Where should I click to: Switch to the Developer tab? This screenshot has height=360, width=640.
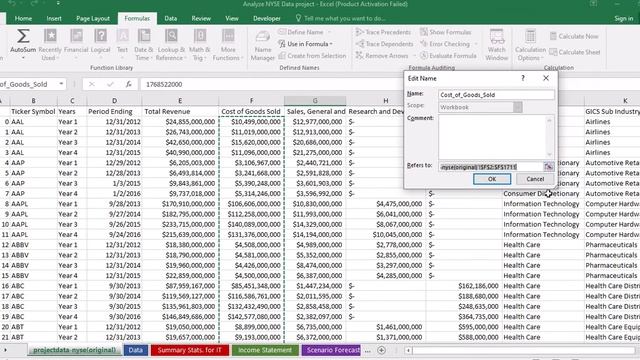click(x=267, y=18)
